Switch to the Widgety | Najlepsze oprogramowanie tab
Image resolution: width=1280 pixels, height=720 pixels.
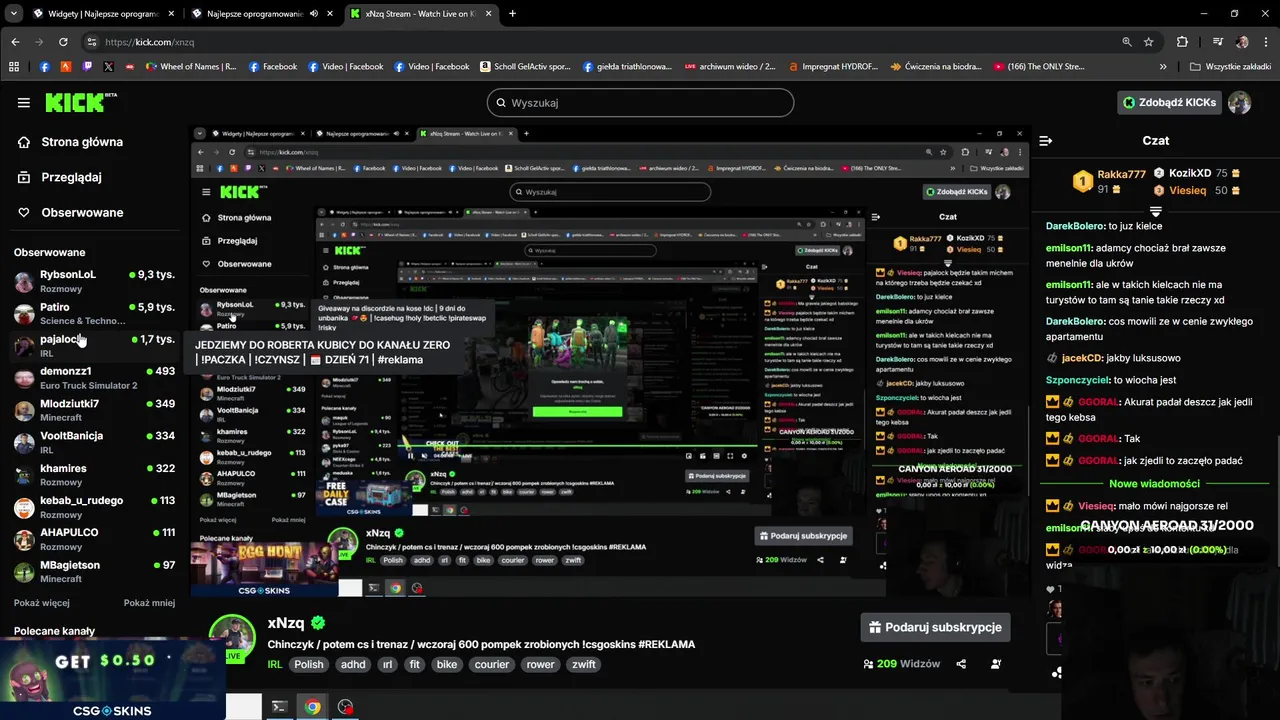click(104, 14)
